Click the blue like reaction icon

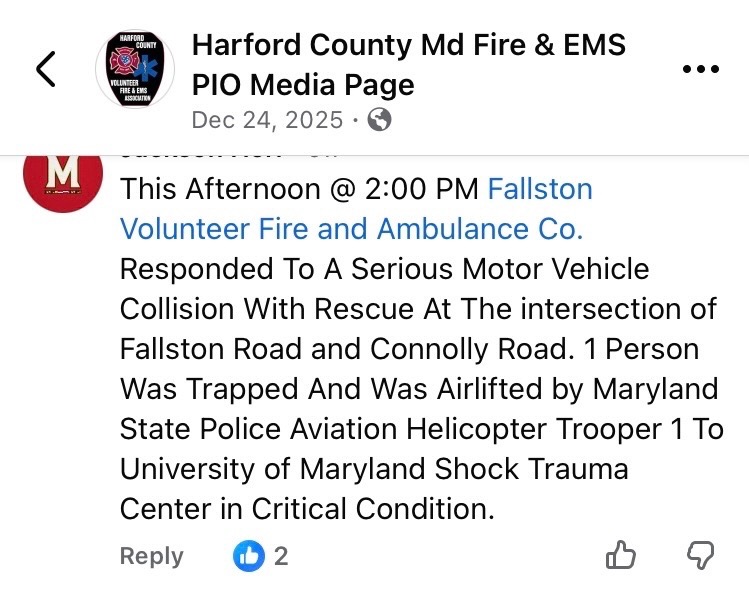click(x=248, y=556)
